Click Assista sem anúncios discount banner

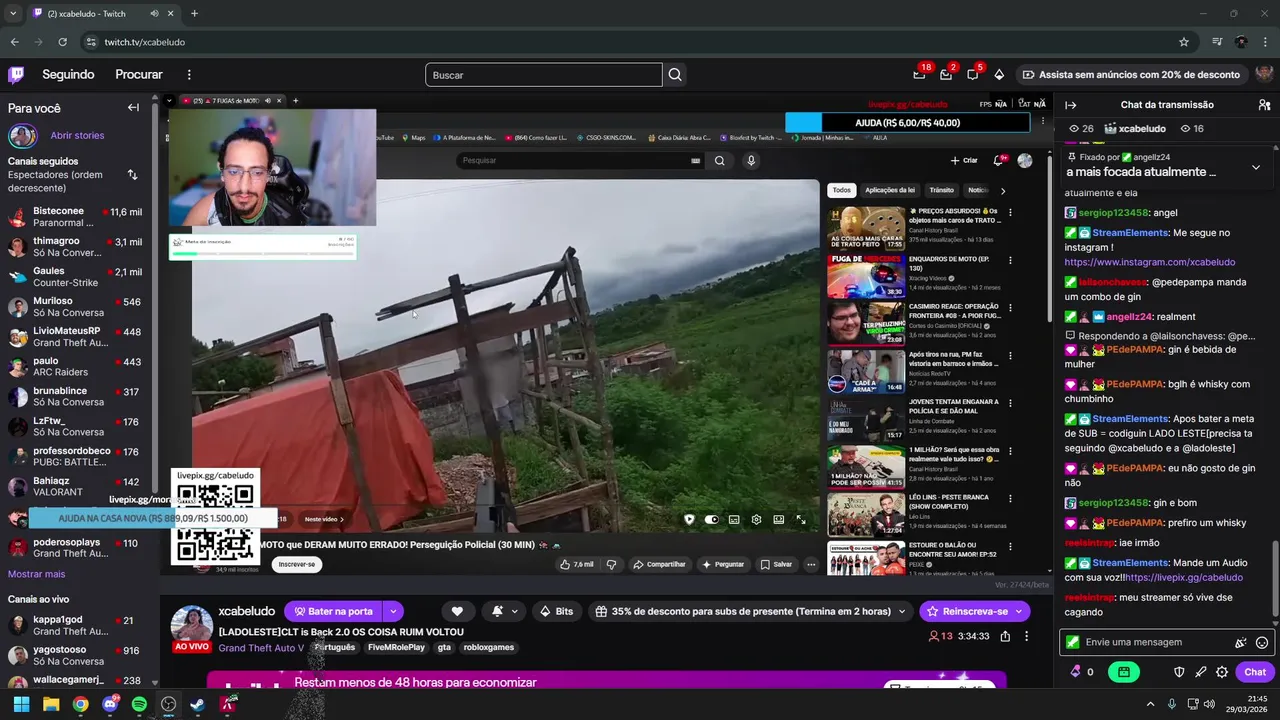(x=1131, y=74)
